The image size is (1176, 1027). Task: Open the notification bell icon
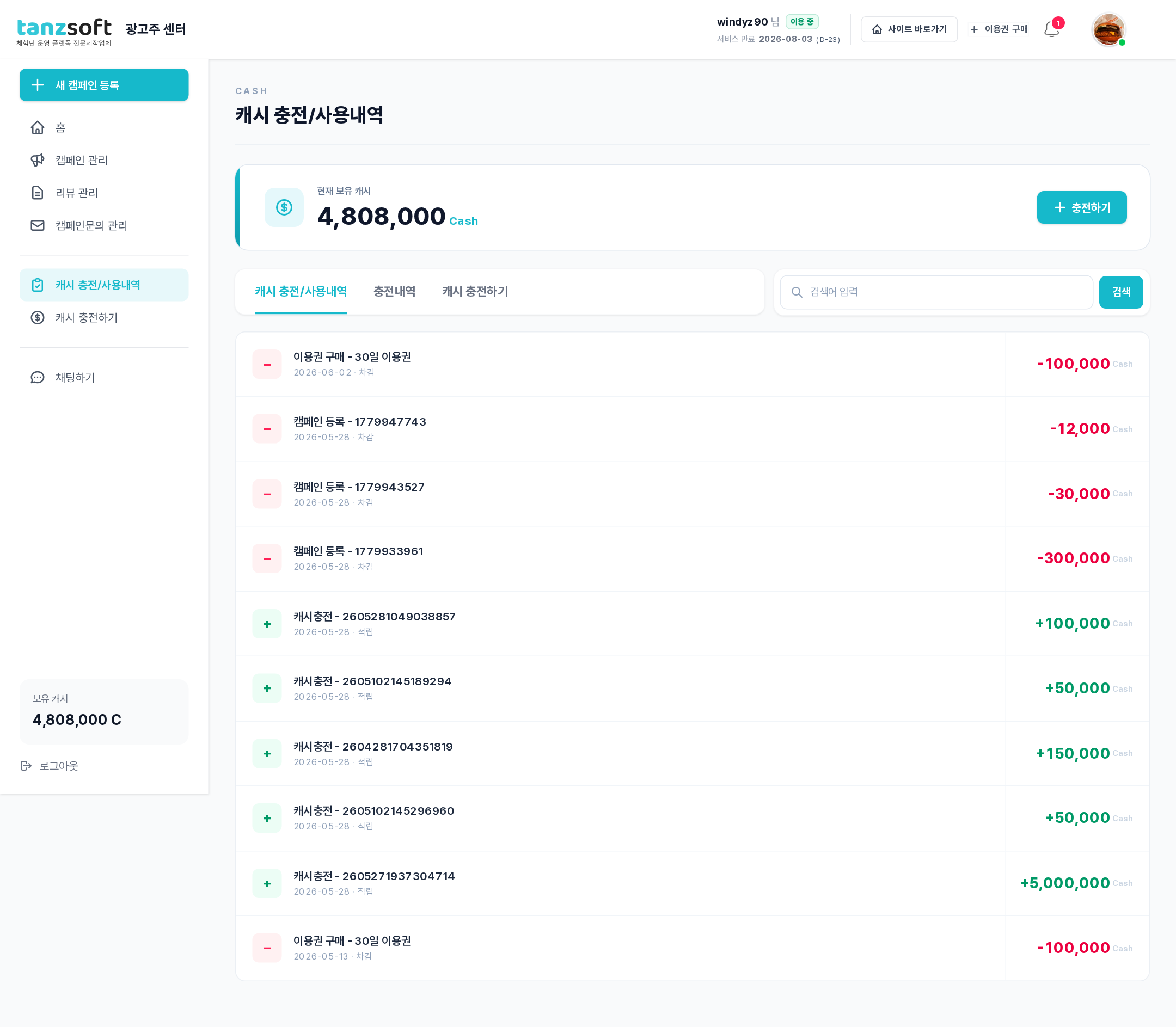pos(1051,29)
